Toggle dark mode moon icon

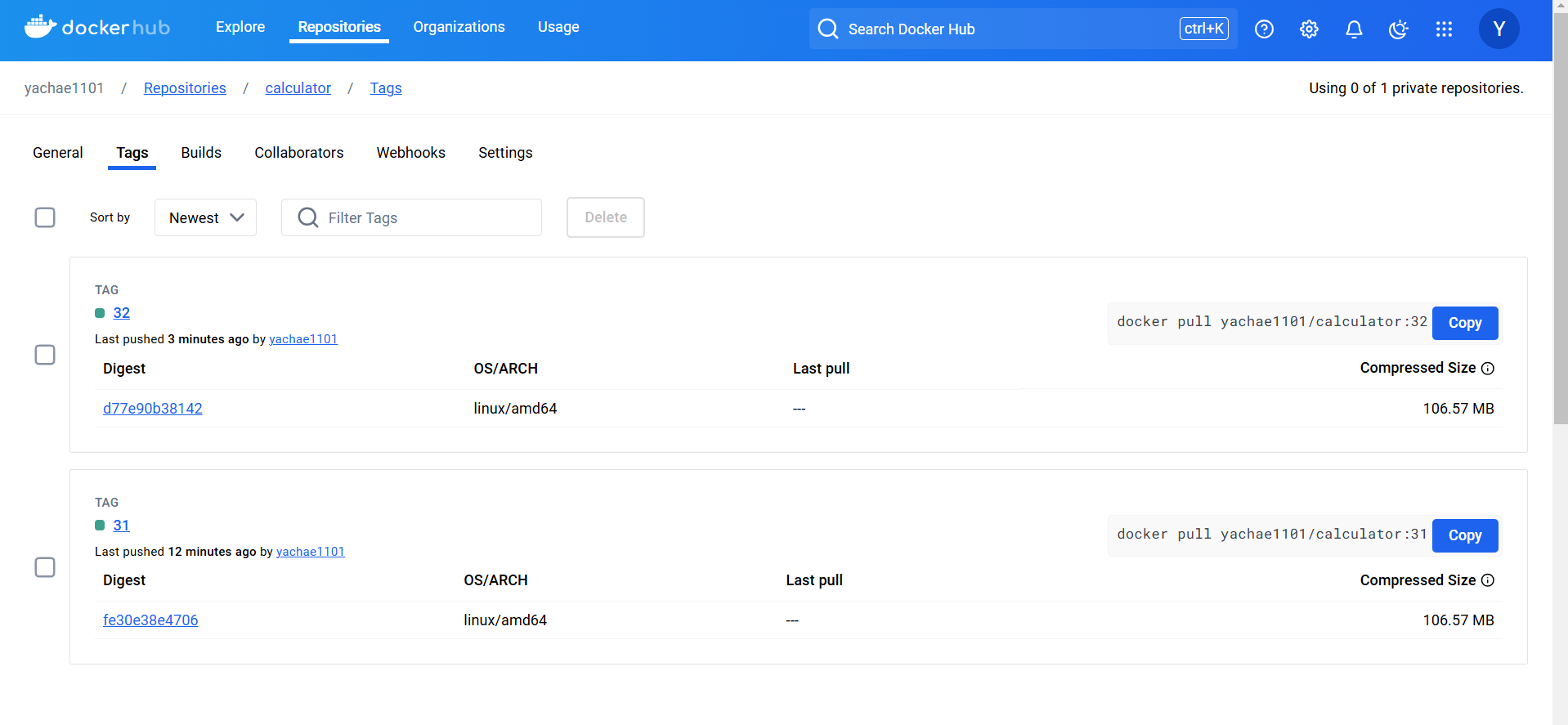[1399, 29]
